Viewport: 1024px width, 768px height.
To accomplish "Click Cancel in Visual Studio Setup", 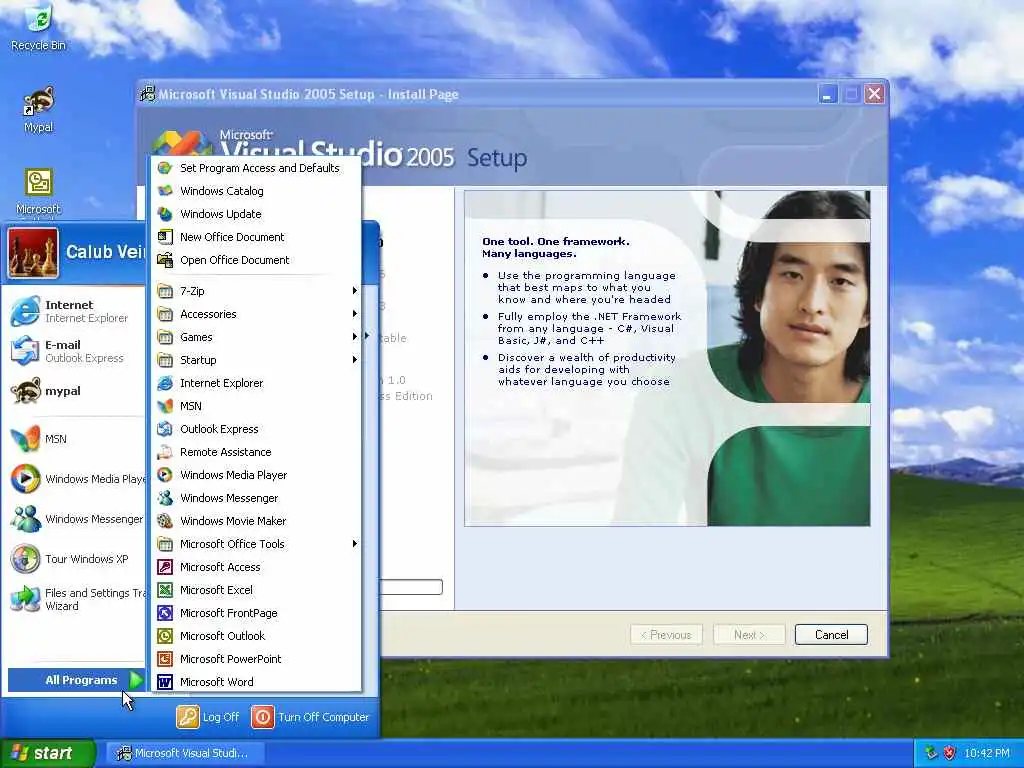I will coord(831,635).
